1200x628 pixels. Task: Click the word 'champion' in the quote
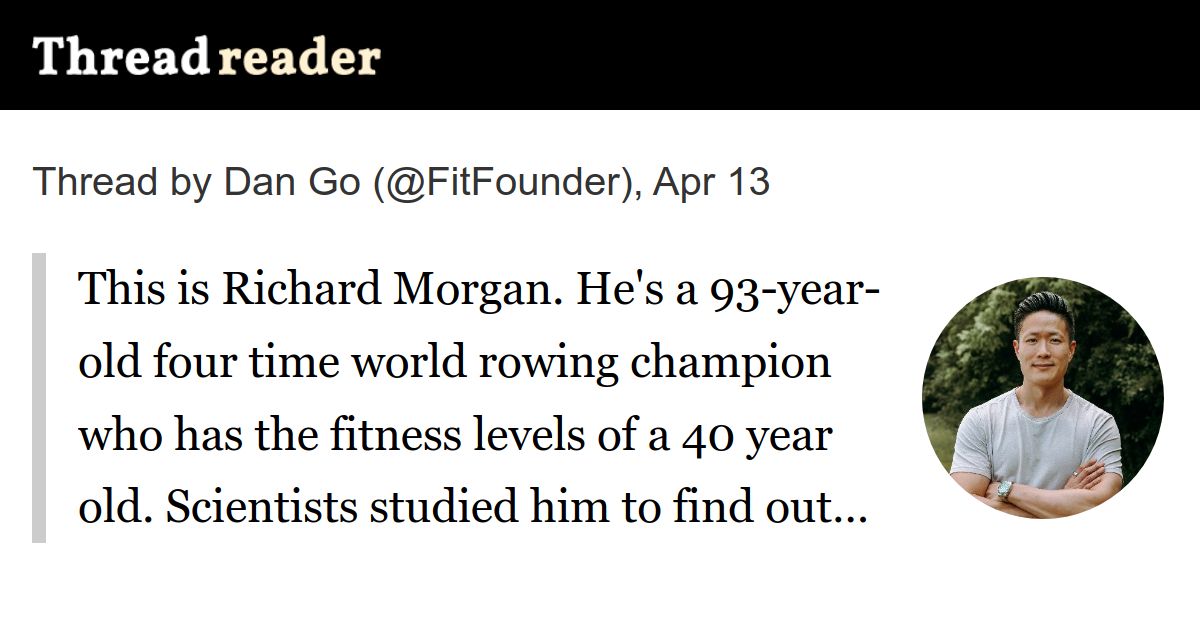tap(731, 364)
